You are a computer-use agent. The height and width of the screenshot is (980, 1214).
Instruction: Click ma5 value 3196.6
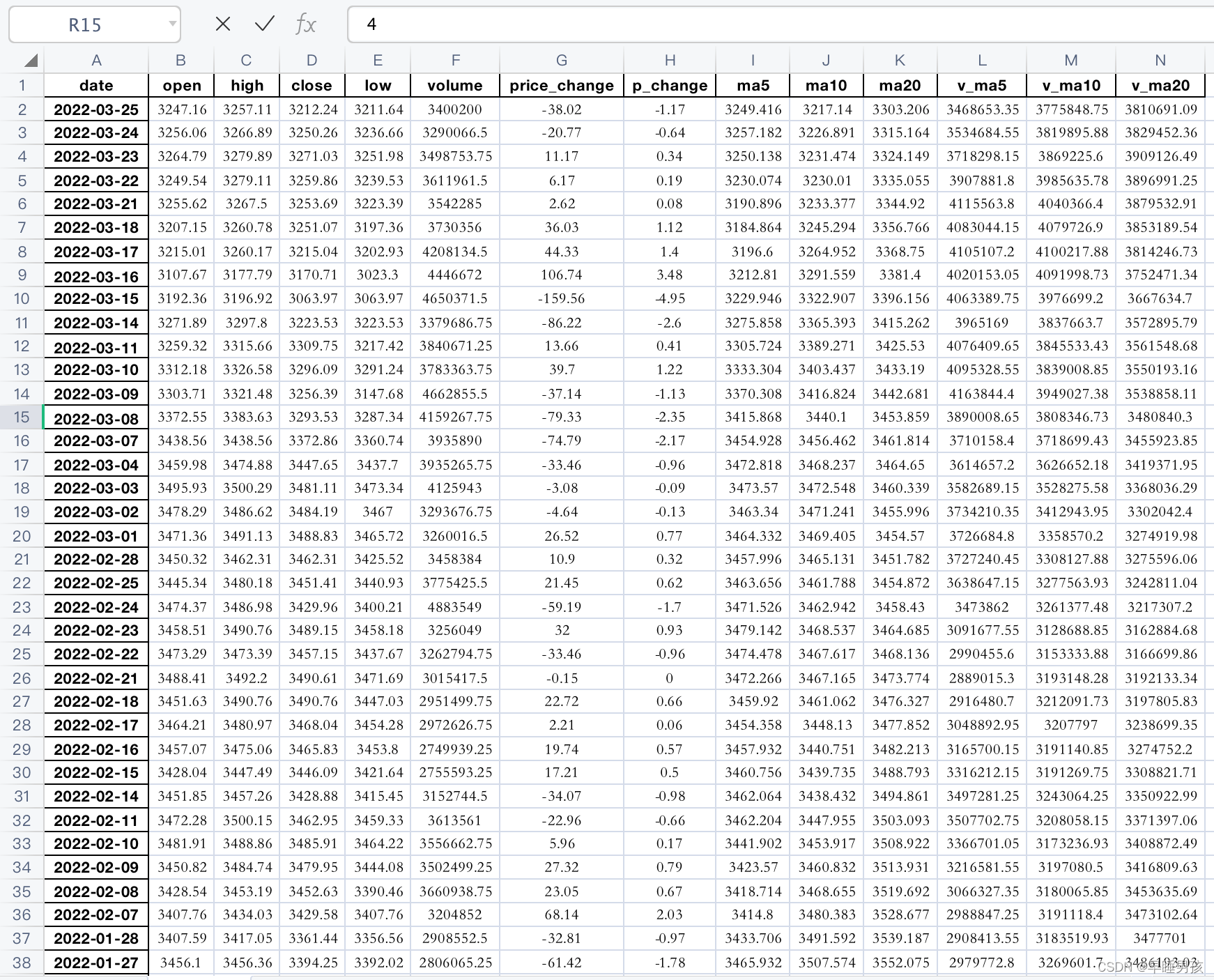click(x=753, y=252)
